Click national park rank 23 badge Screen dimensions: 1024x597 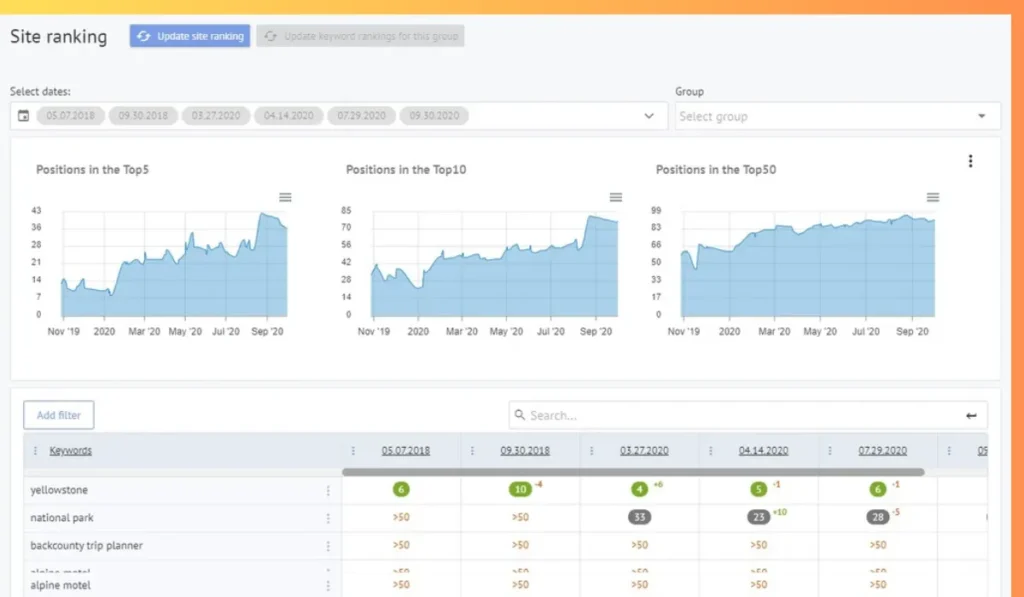(758, 517)
